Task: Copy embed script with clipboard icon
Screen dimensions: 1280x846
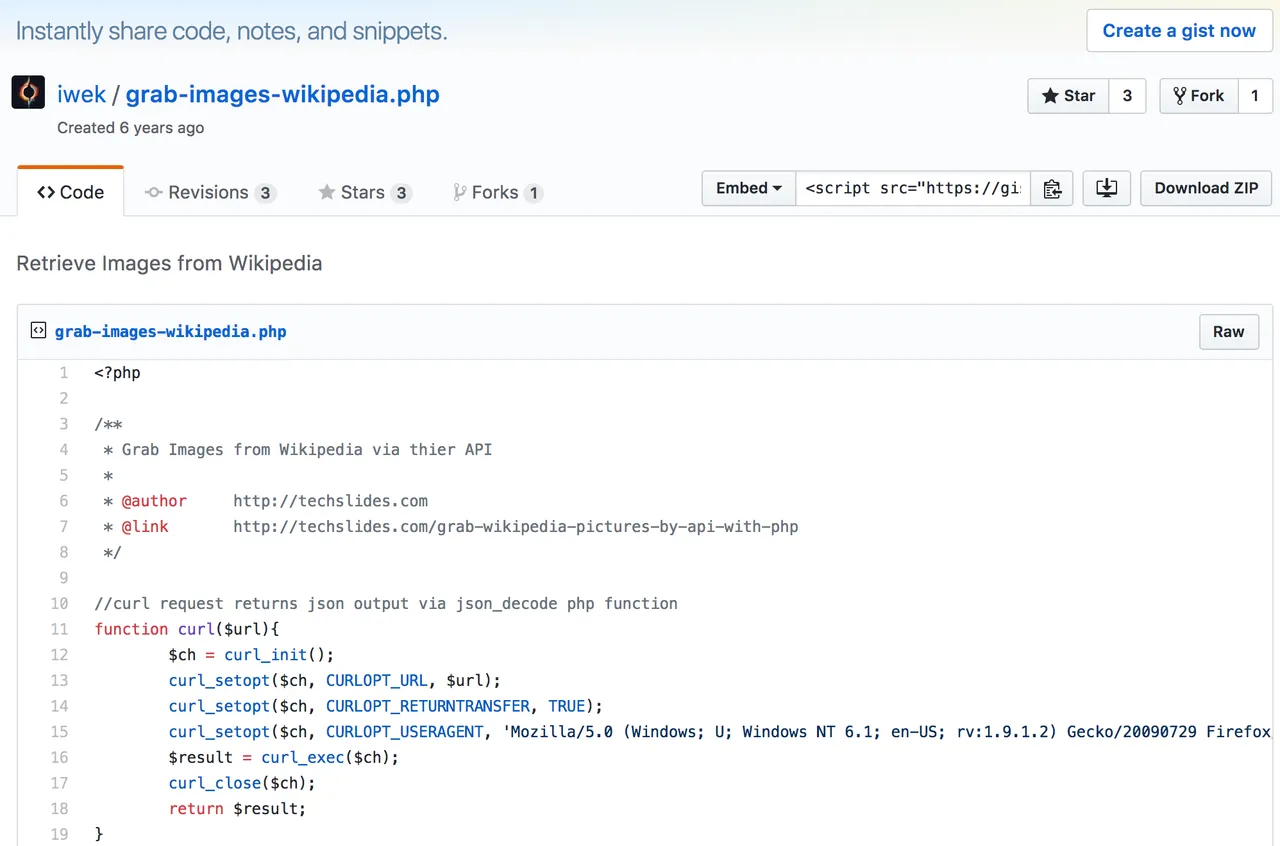Action: pos(1051,188)
